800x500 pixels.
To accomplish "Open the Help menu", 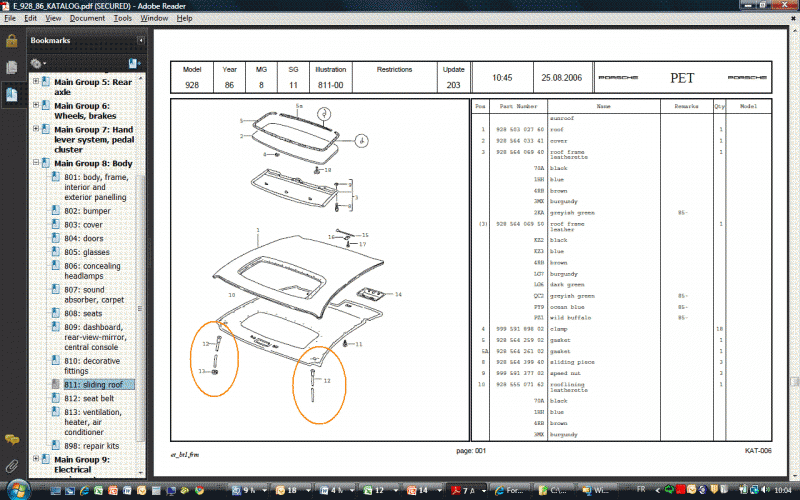I will [184, 18].
